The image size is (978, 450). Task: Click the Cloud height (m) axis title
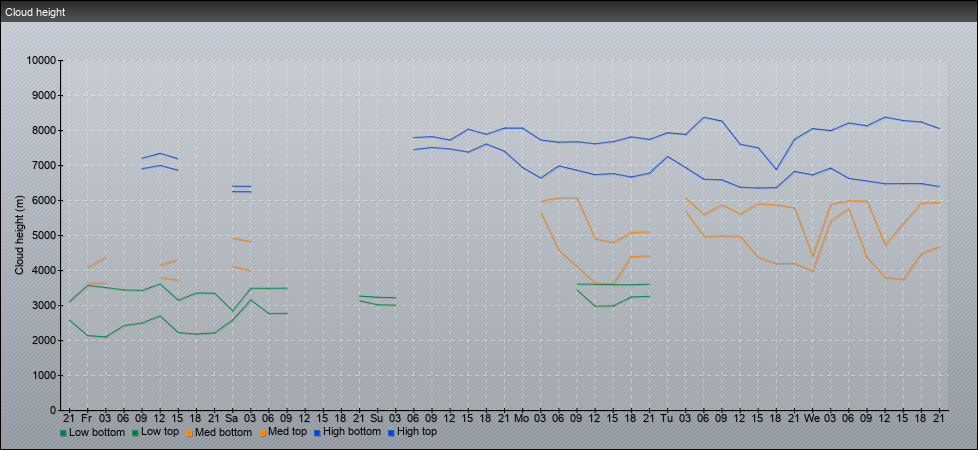[x=19, y=235]
